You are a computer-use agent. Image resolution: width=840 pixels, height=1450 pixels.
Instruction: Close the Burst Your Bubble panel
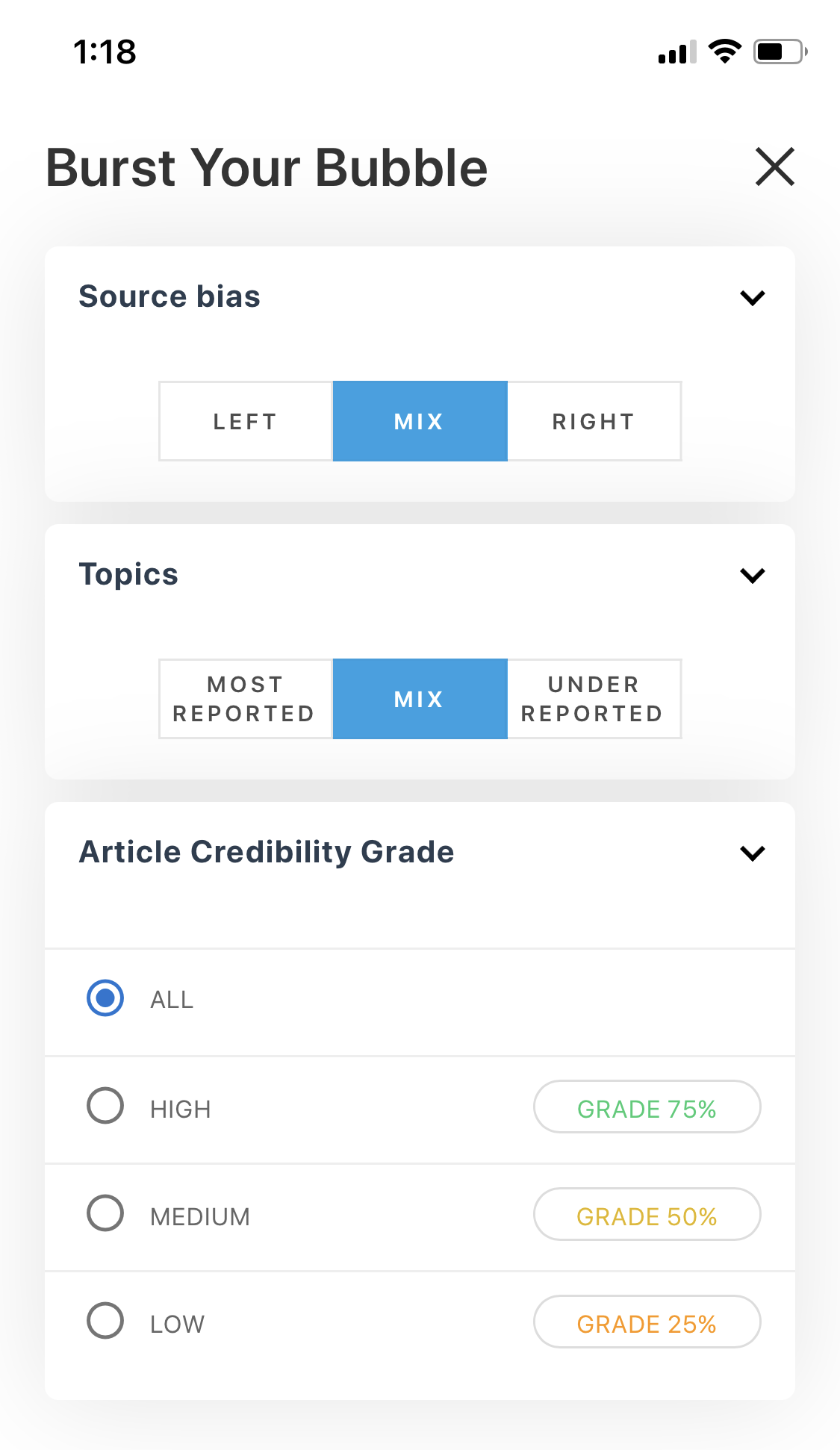pyautogui.click(x=775, y=167)
